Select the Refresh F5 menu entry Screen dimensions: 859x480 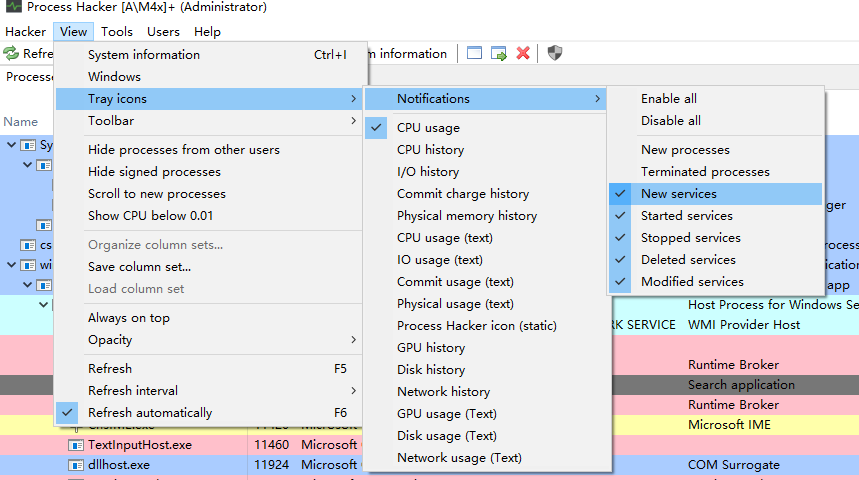pos(209,369)
